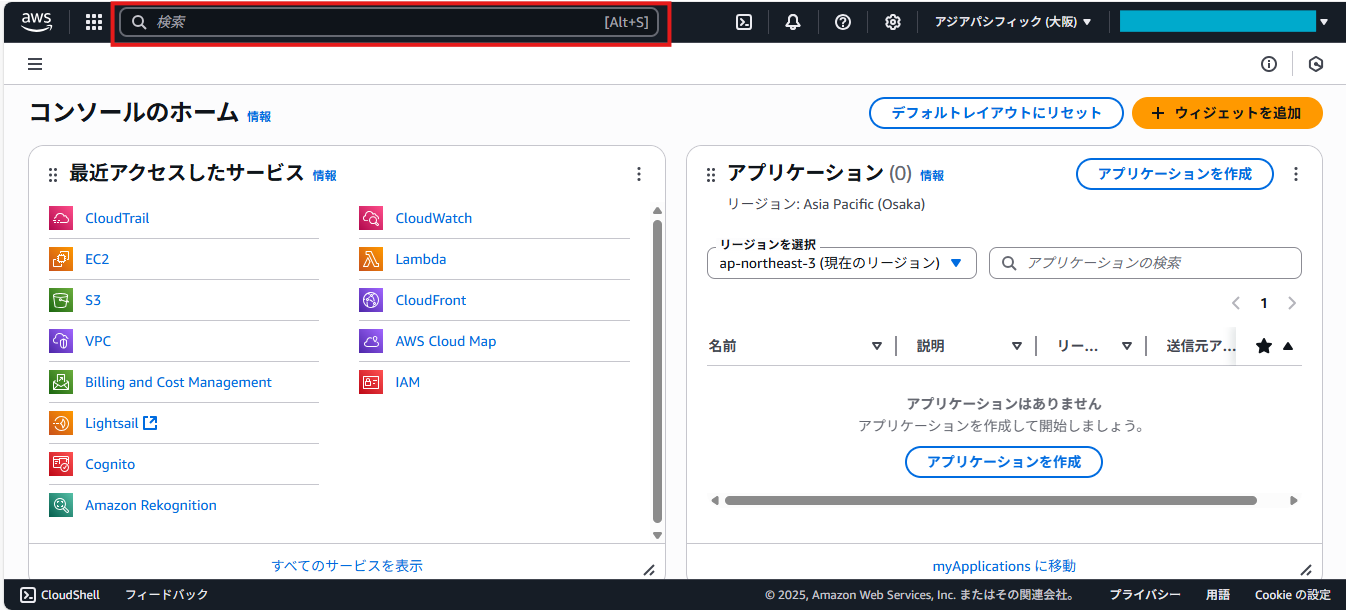Open recent services widget three-dot menu
1346x610 pixels.
pyautogui.click(x=639, y=174)
